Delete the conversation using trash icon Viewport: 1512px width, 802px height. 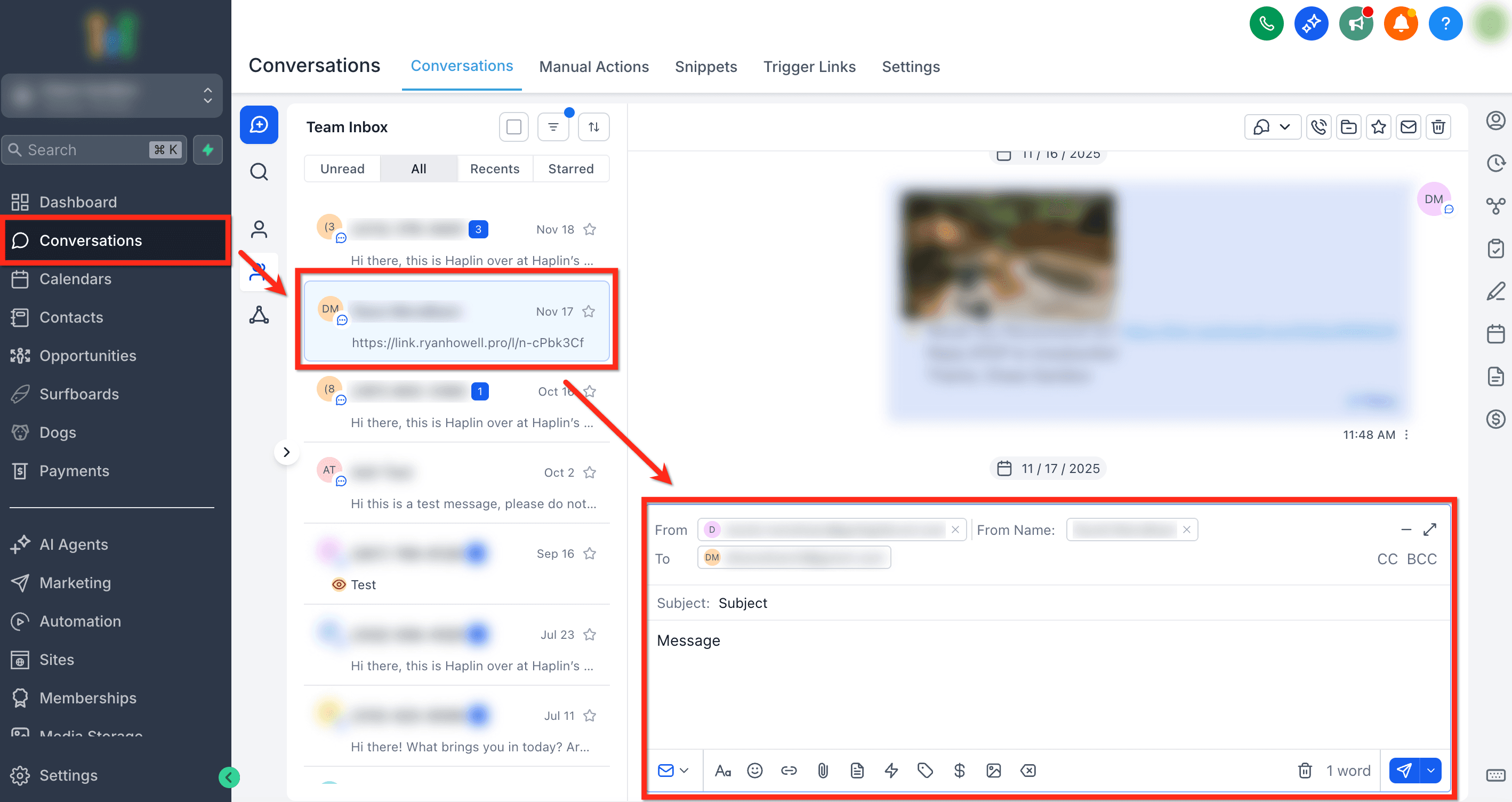click(x=1438, y=126)
